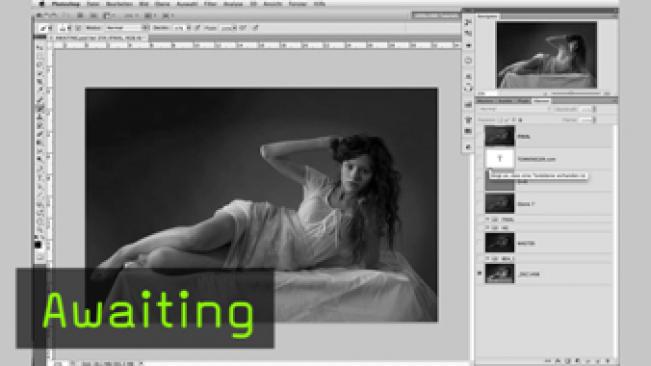Image resolution: width=651 pixels, height=366 pixels.
Task: Select the Eyedropper tool
Action: click(x=40, y=90)
